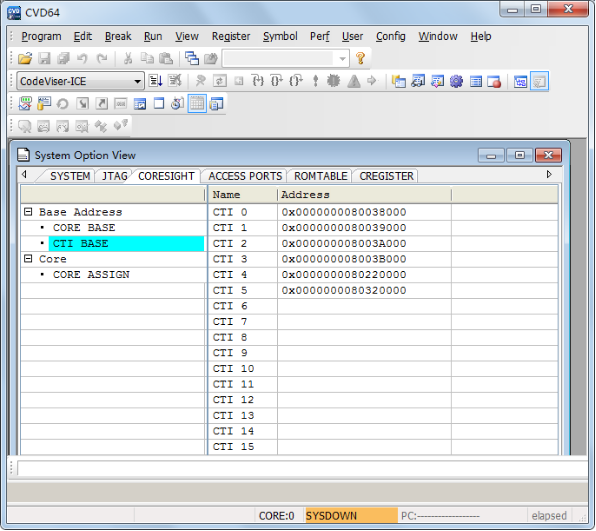
Task: Click the empty address cell of CTI 6
Action: point(365,306)
